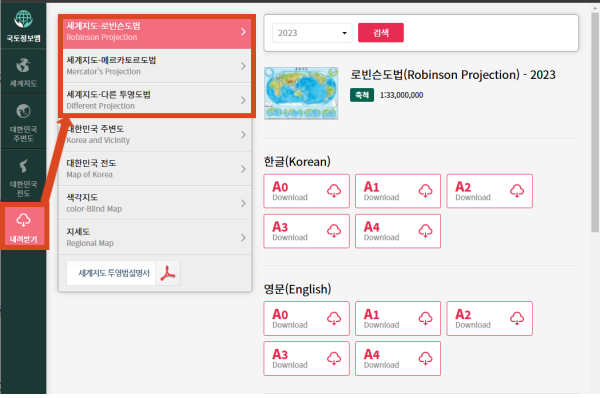Select 세계지도-로빈슨도법 menu entry
The height and width of the screenshot is (398, 600).
157,32
